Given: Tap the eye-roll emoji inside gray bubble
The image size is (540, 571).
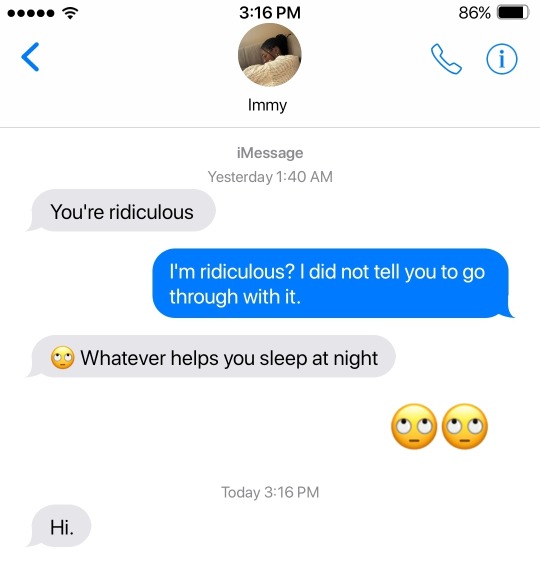Looking at the screenshot, I should pos(63,358).
